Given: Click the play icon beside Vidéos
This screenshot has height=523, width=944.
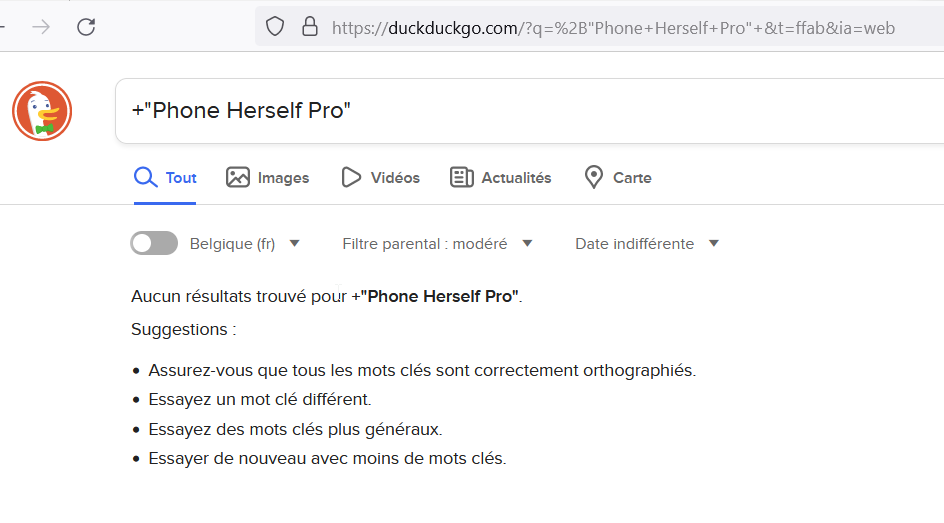Looking at the screenshot, I should tap(351, 178).
